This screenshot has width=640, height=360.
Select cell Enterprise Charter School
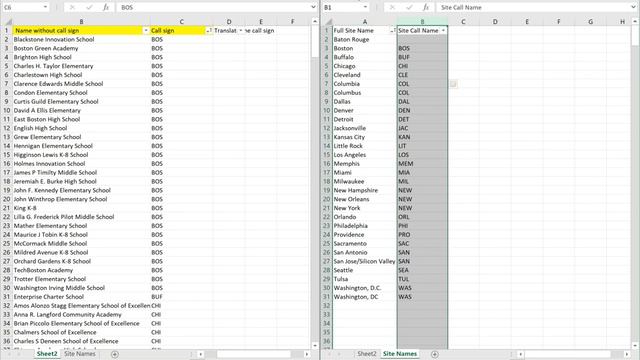tap(81, 297)
